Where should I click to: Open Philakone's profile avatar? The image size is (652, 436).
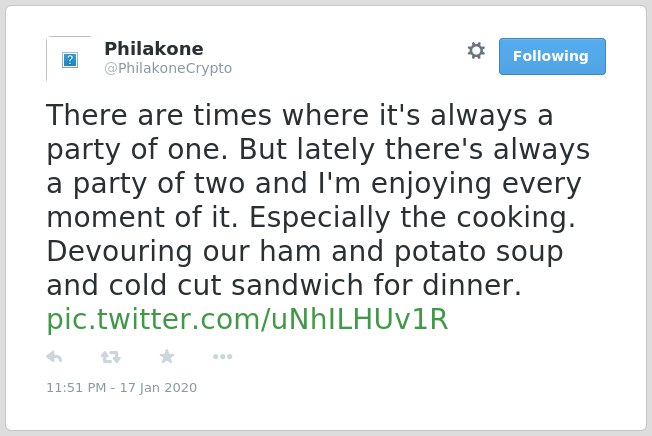[x=69, y=59]
